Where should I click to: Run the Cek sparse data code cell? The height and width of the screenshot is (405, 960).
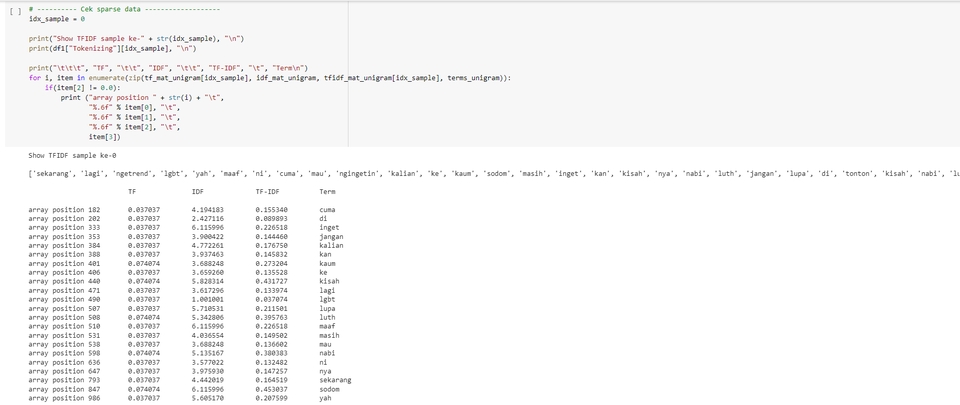[16, 11]
